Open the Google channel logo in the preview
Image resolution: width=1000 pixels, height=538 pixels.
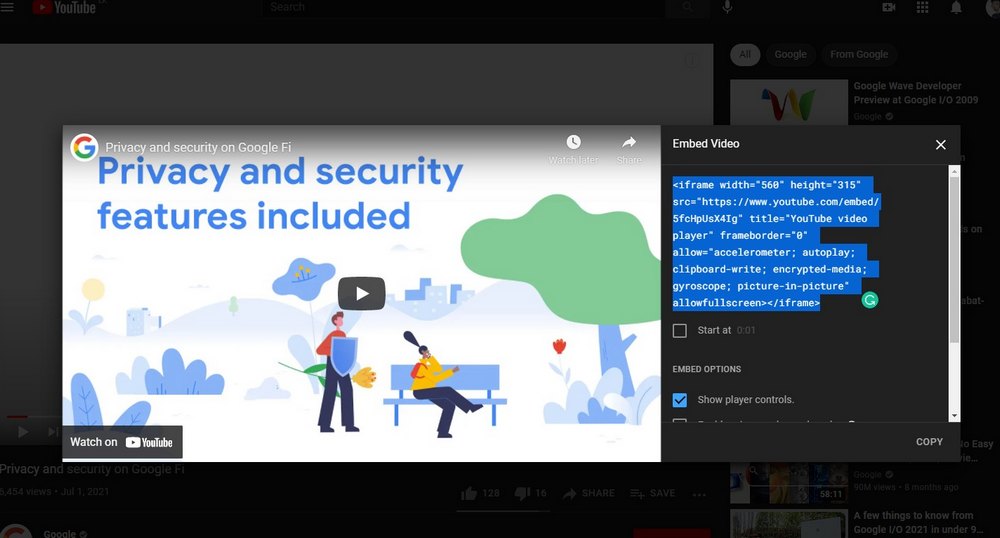point(84,147)
